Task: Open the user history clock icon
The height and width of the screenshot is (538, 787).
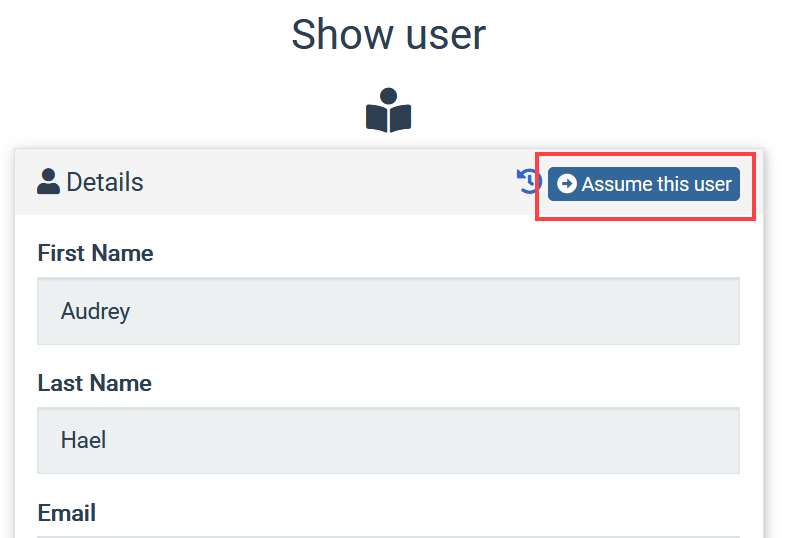Action: 529,181
